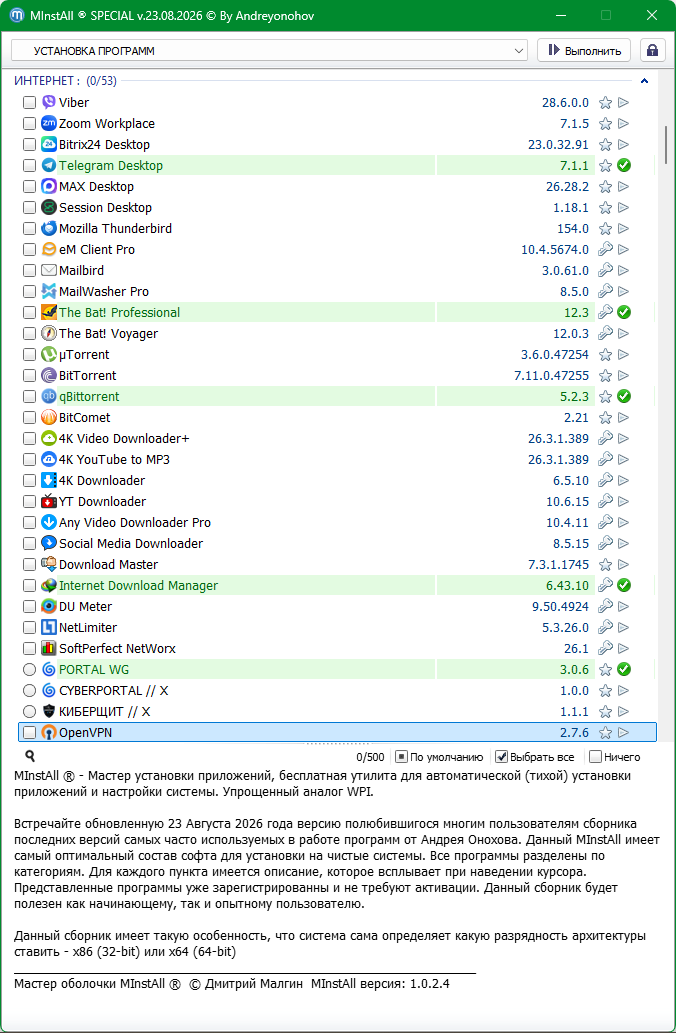Click the play arrow for BitComet

click(x=623, y=418)
